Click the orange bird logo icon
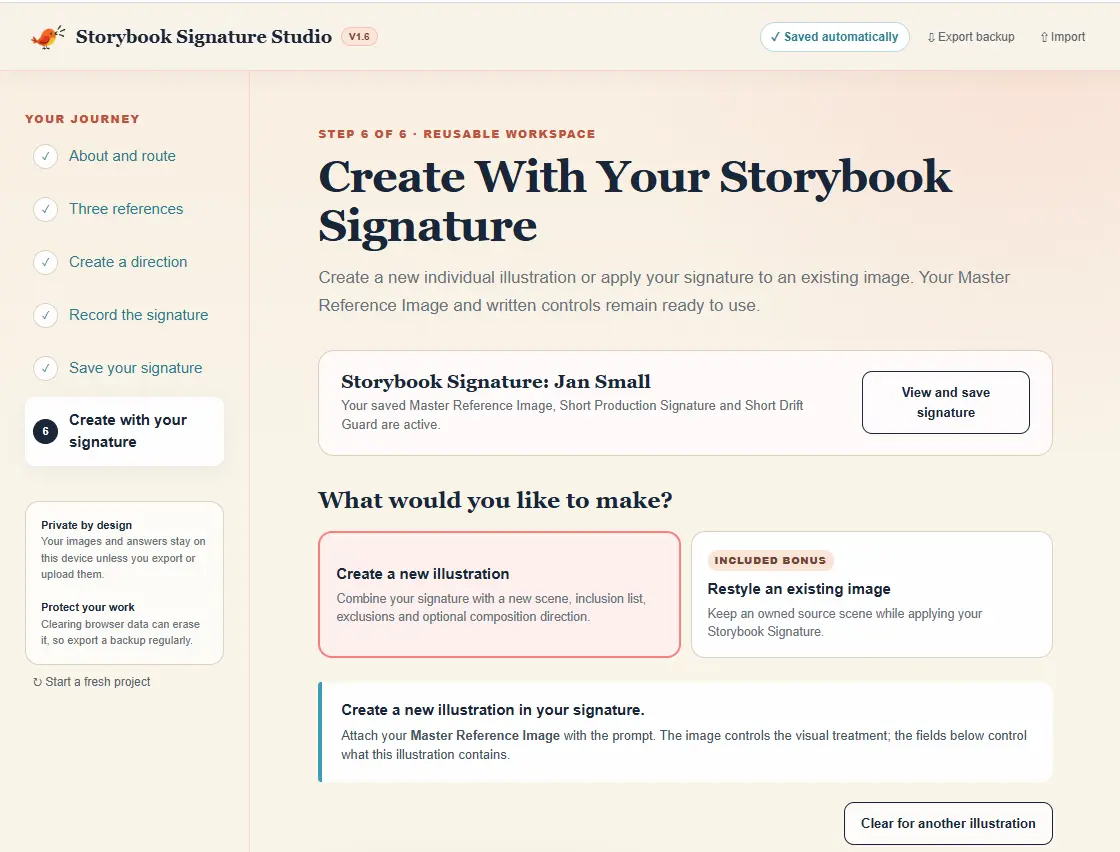Screen dimensions: 1120x852 point(48,36)
